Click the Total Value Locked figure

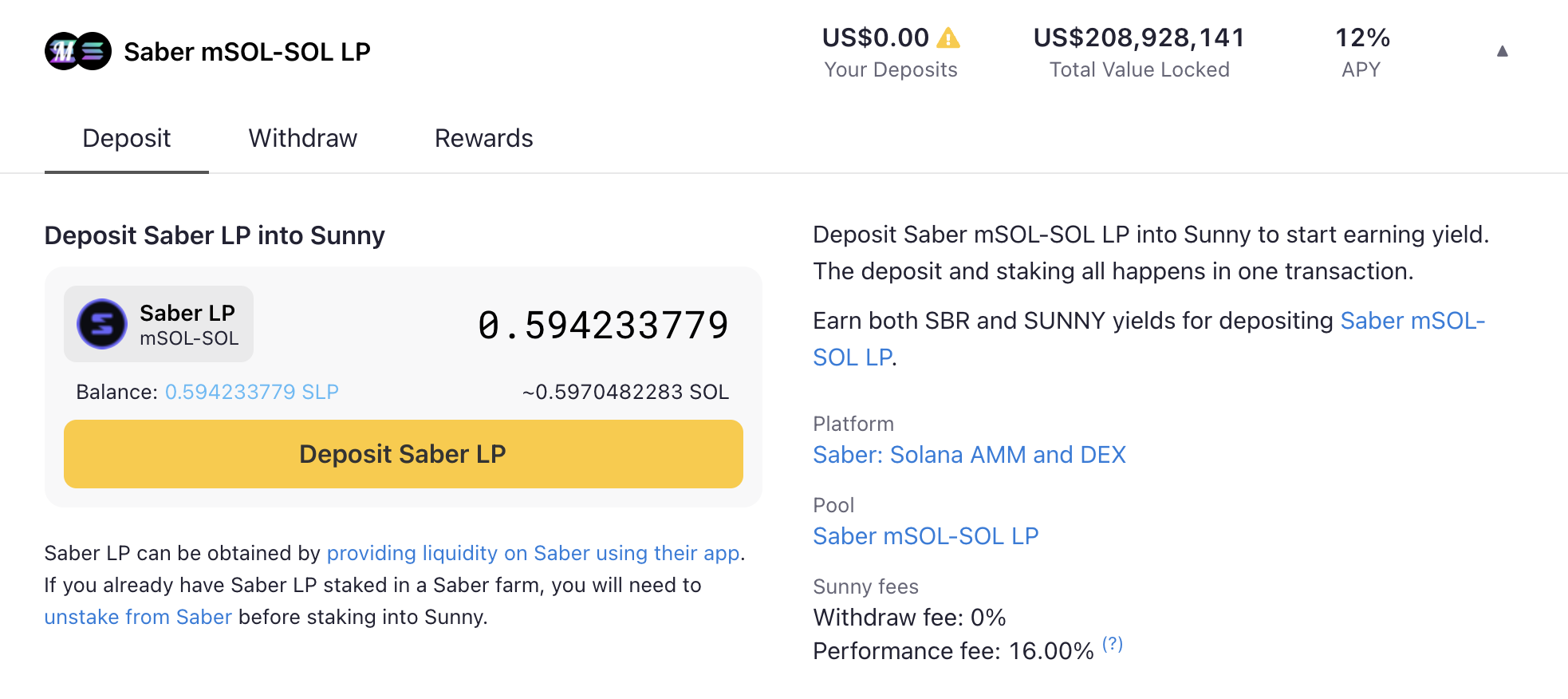tap(1140, 38)
